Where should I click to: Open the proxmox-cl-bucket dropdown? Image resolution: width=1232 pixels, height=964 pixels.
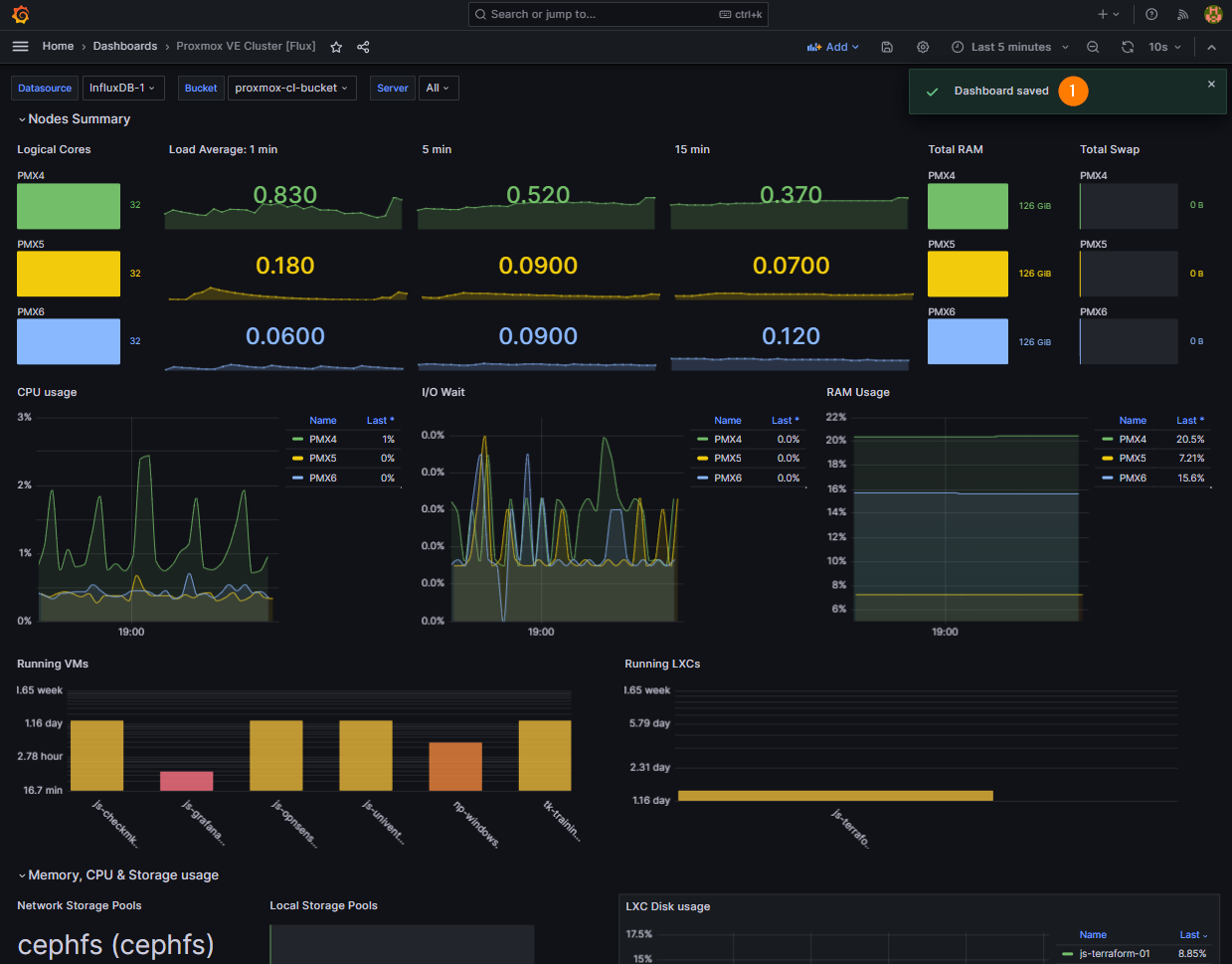[x=291, y=88]
